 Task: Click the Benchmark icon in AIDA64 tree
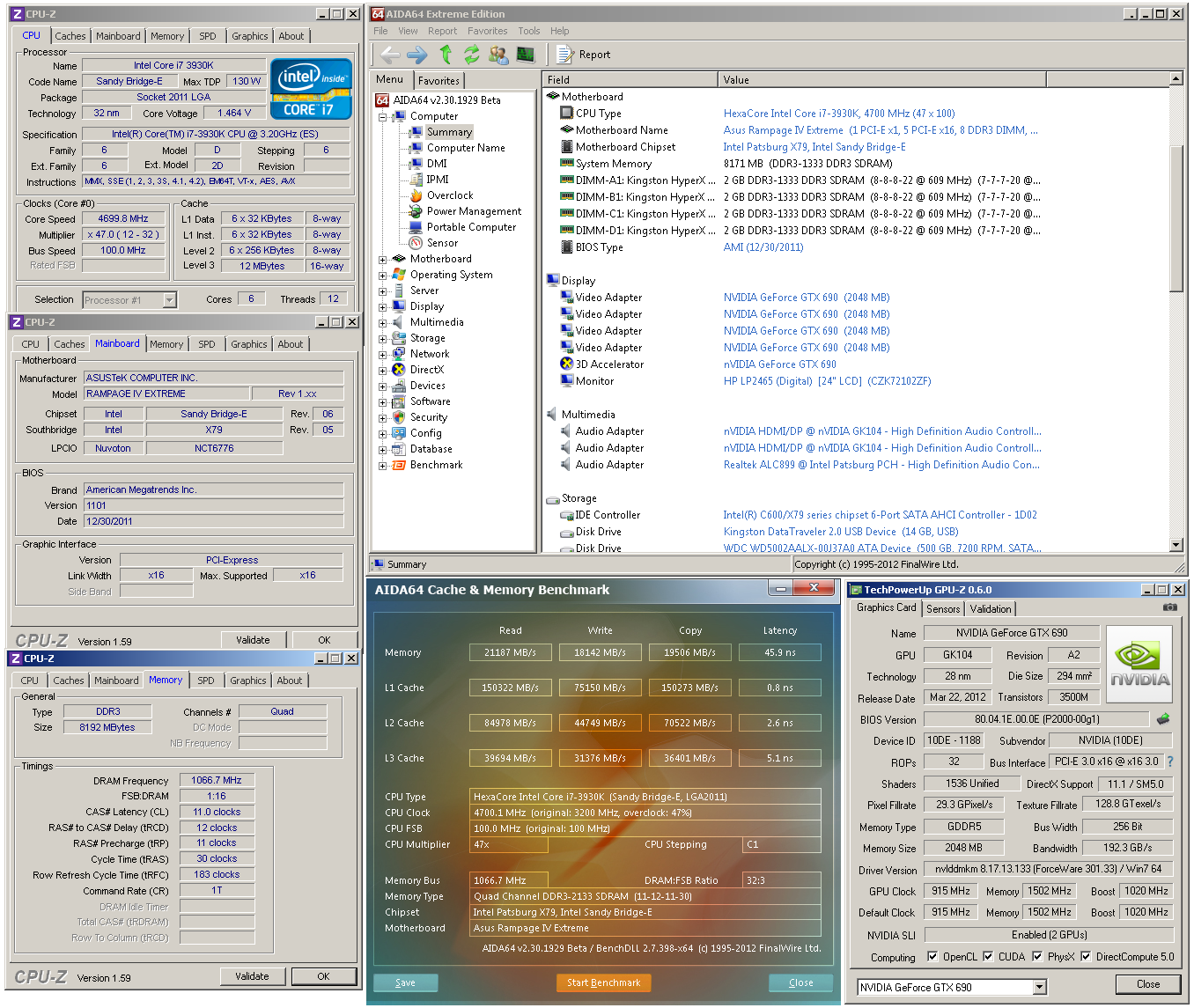pos(399,465)
